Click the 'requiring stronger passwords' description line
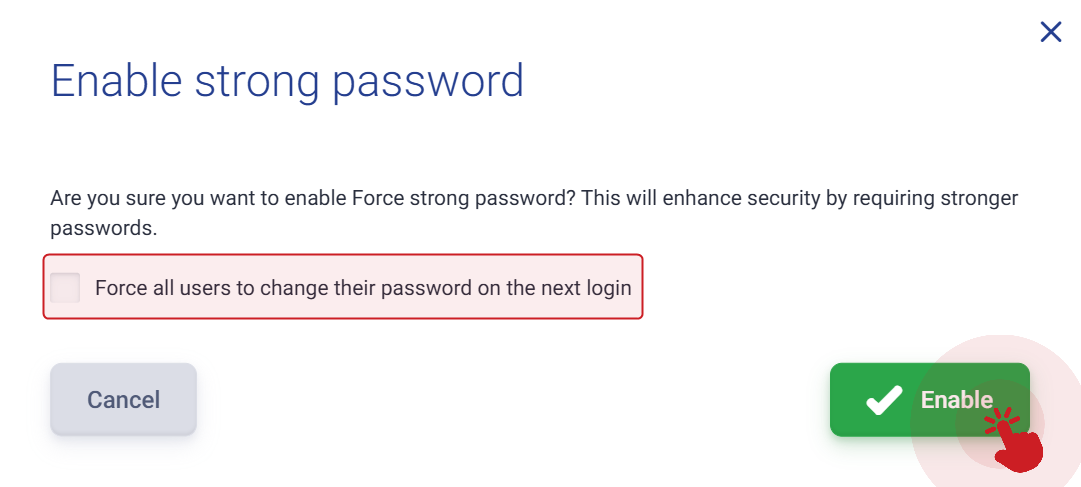Screen dimensions: 1081x487 534,213
